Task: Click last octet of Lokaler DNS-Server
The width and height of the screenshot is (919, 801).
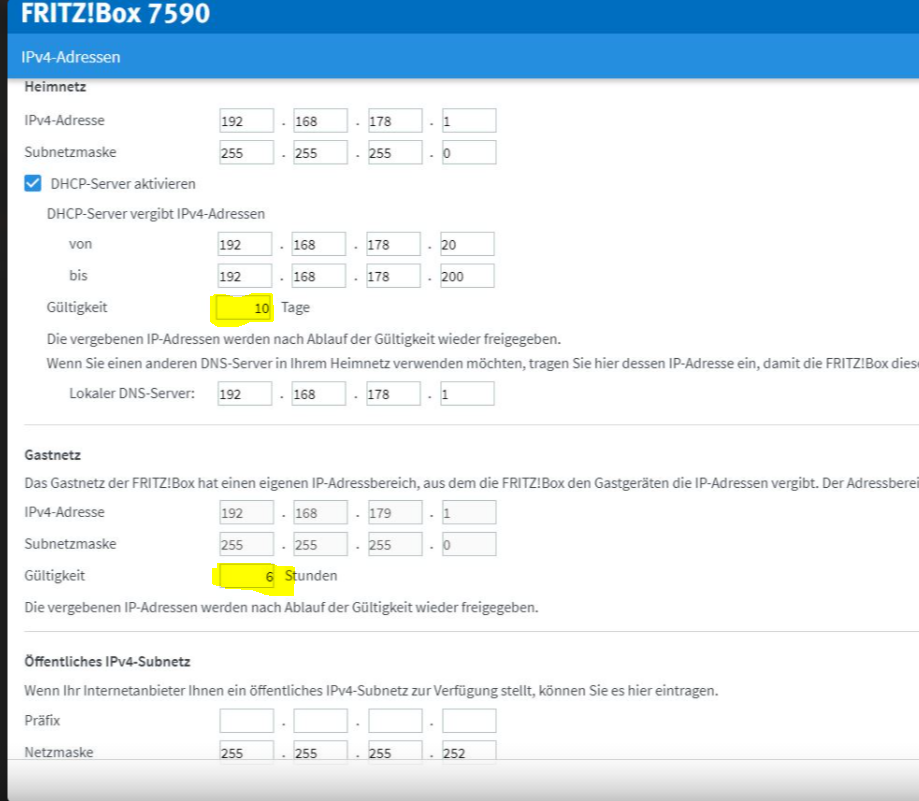Action: pos(467,394)
